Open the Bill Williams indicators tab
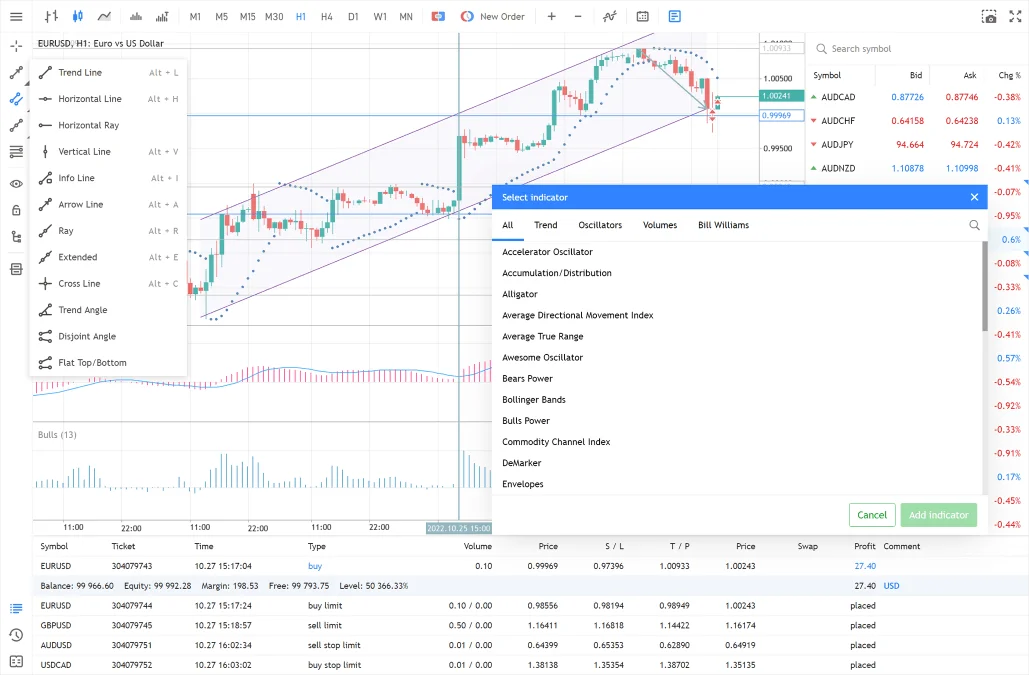The height and width of the screenshot is (675, 1029). [x=723, y=225]
